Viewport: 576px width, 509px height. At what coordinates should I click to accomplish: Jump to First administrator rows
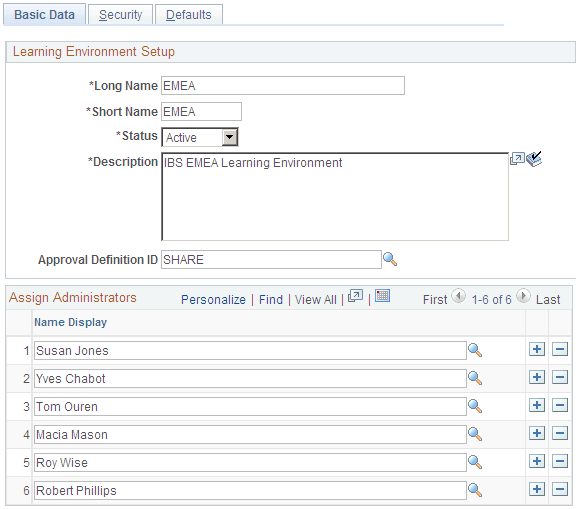(x=435, y=300)
